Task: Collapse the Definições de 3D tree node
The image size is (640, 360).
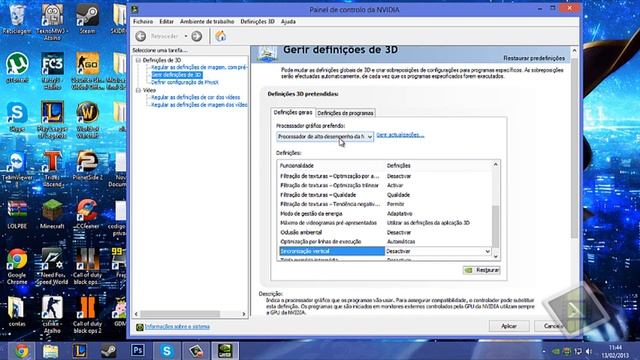Action: point(138,60)
